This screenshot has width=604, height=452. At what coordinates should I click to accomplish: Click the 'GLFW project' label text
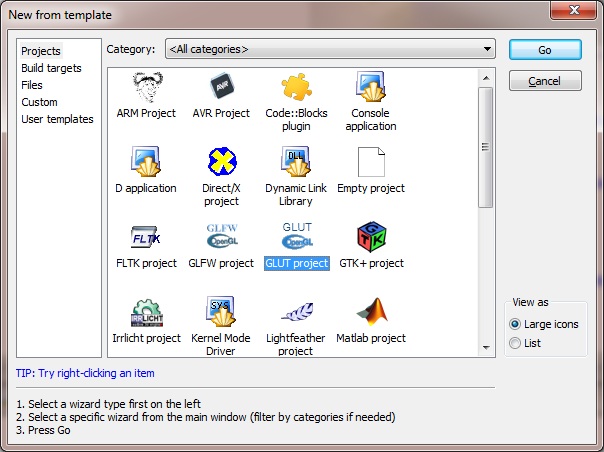(x=221, y=263)
